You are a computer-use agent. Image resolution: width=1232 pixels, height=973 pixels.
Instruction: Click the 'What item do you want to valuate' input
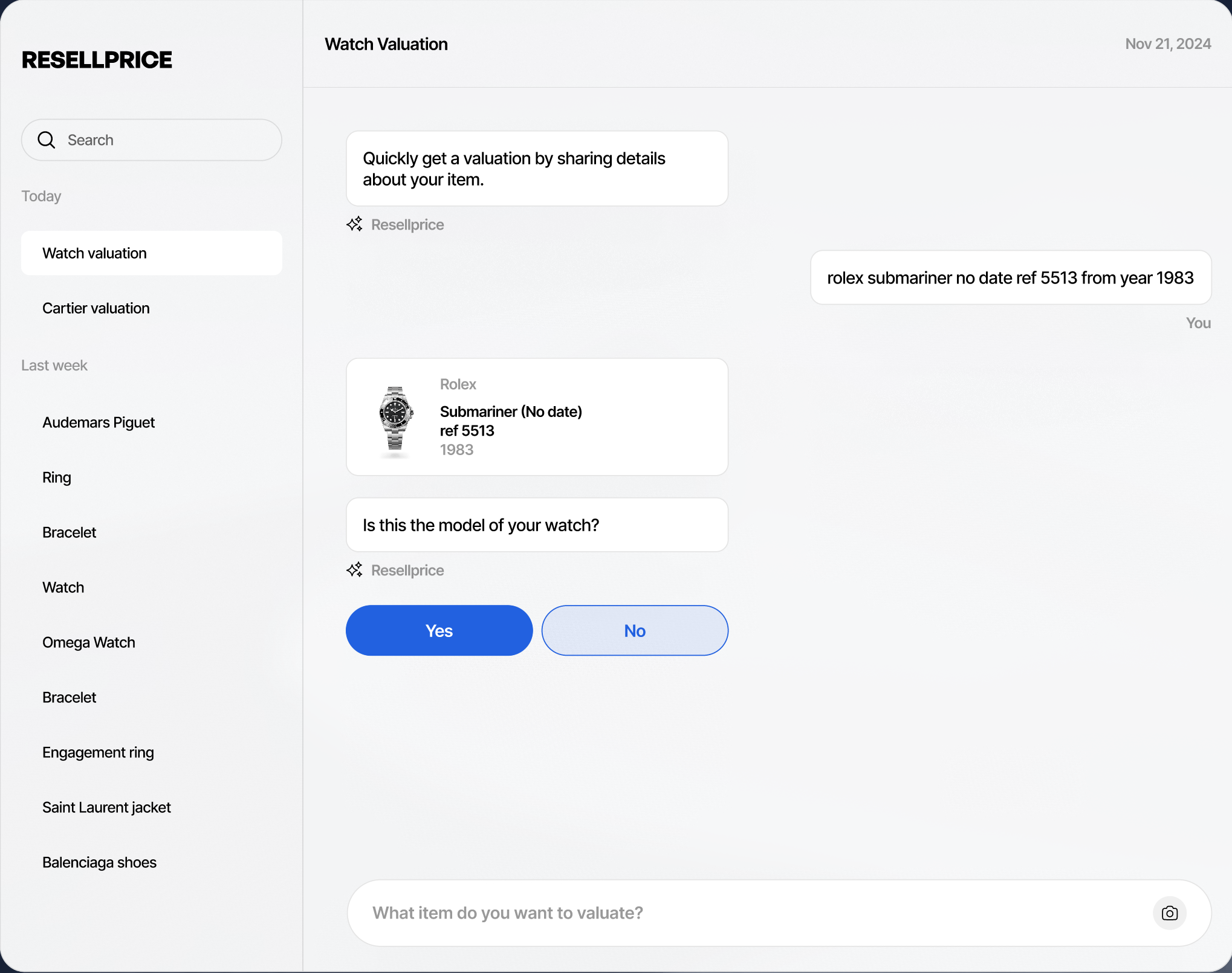point(750,913)
